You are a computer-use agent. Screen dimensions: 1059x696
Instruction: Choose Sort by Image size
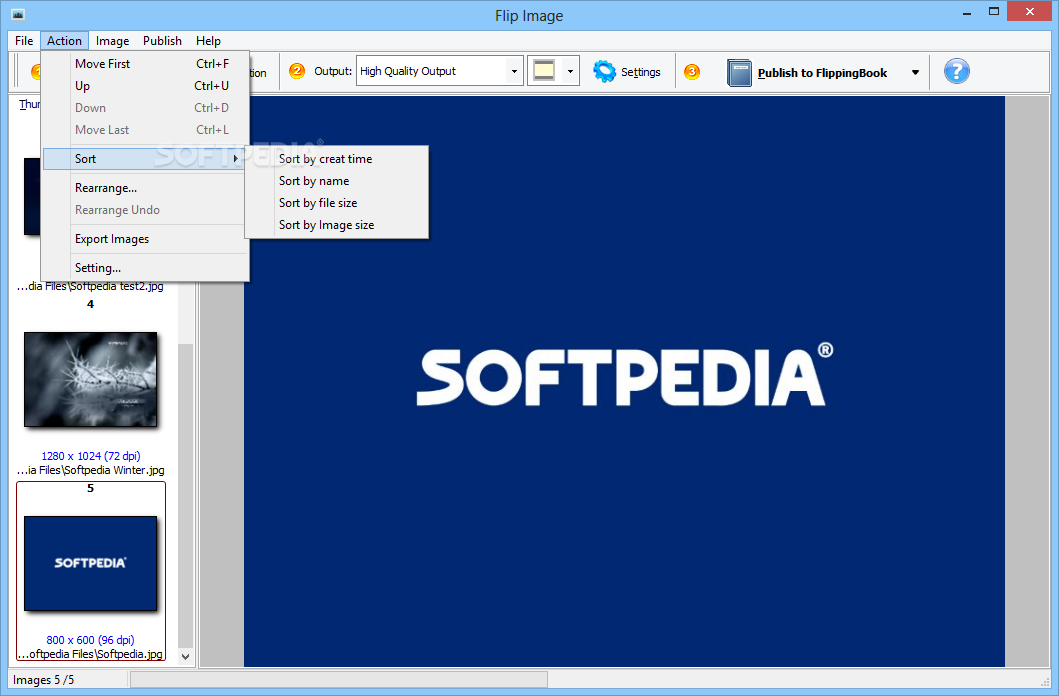click(x=336, y=225)
